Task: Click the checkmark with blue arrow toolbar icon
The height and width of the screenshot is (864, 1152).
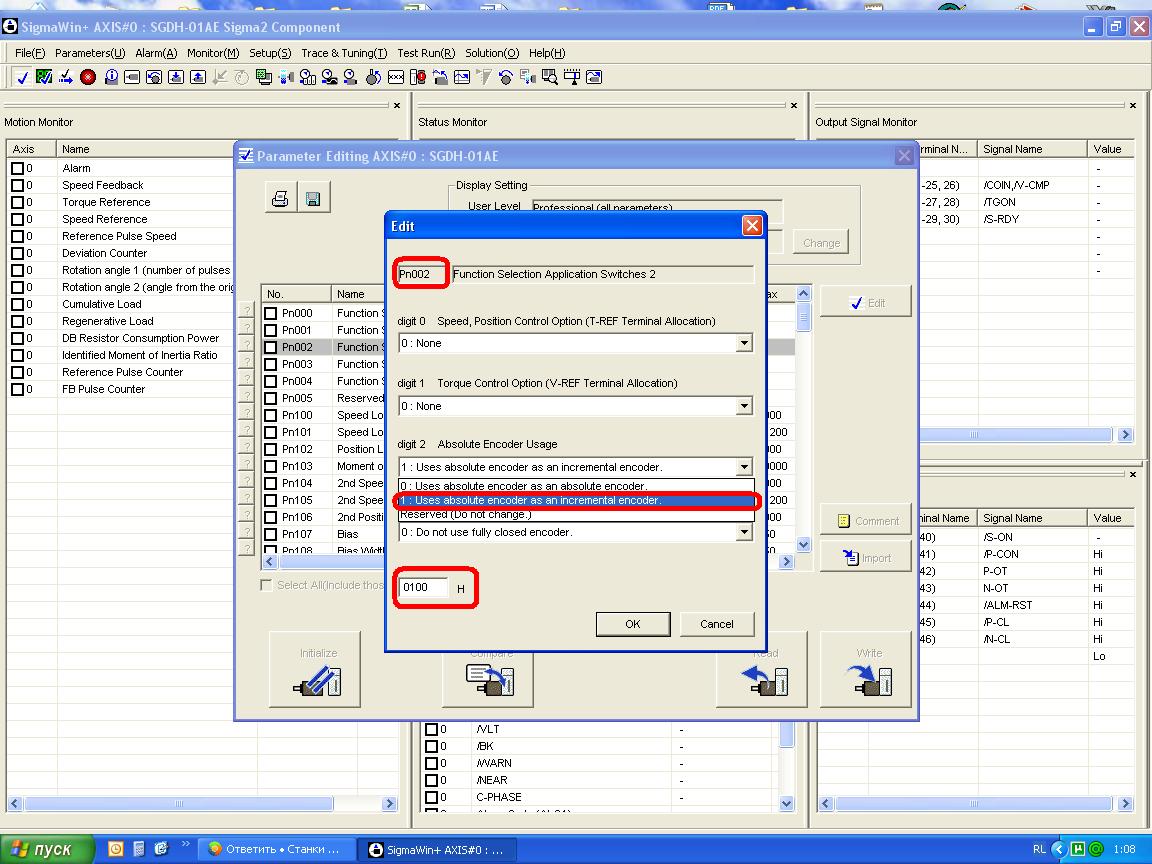Action: pos(65,76)
